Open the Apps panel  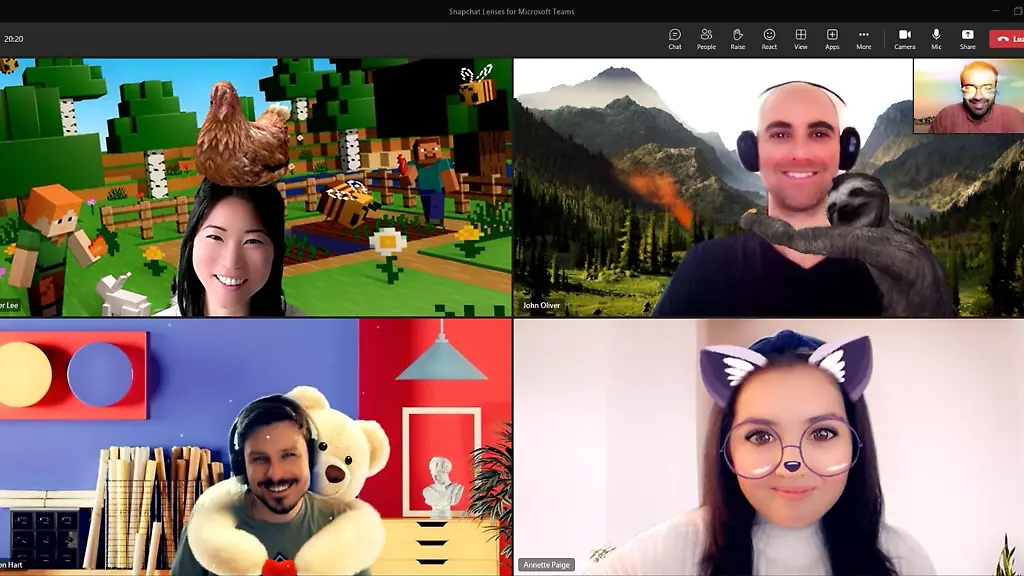(x=831, y=38)
